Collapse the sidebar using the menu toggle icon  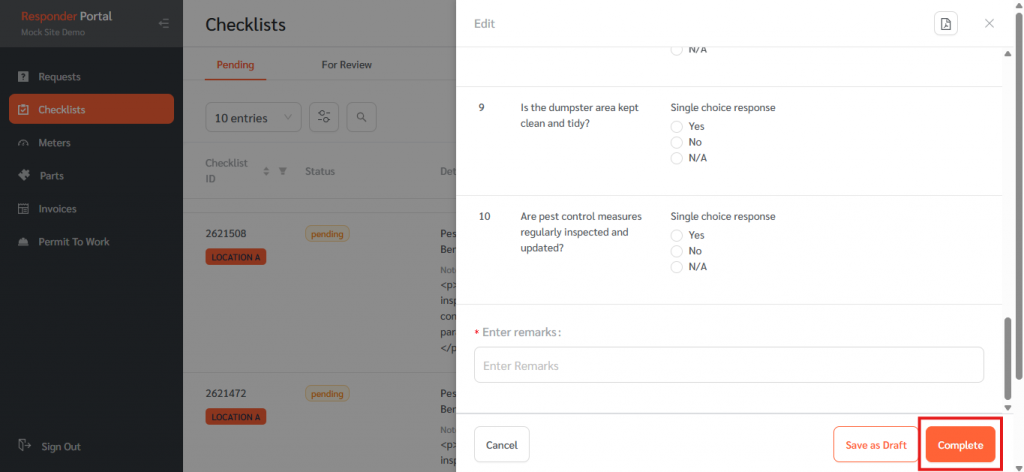[x=164, y=24]
